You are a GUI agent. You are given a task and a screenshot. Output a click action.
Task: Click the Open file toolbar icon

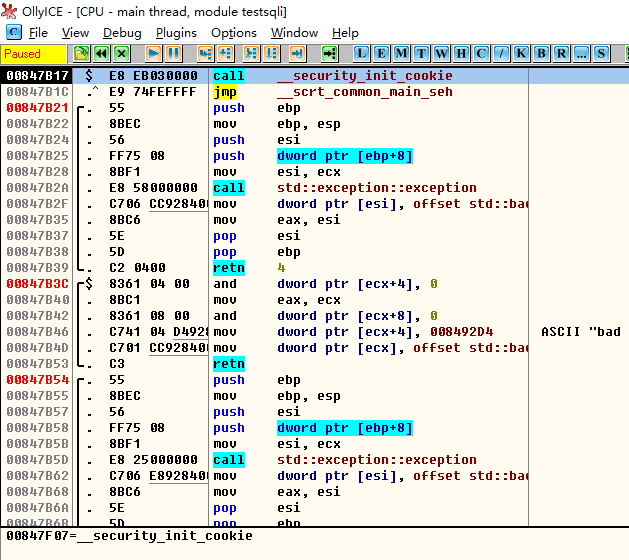coord(82,53)
